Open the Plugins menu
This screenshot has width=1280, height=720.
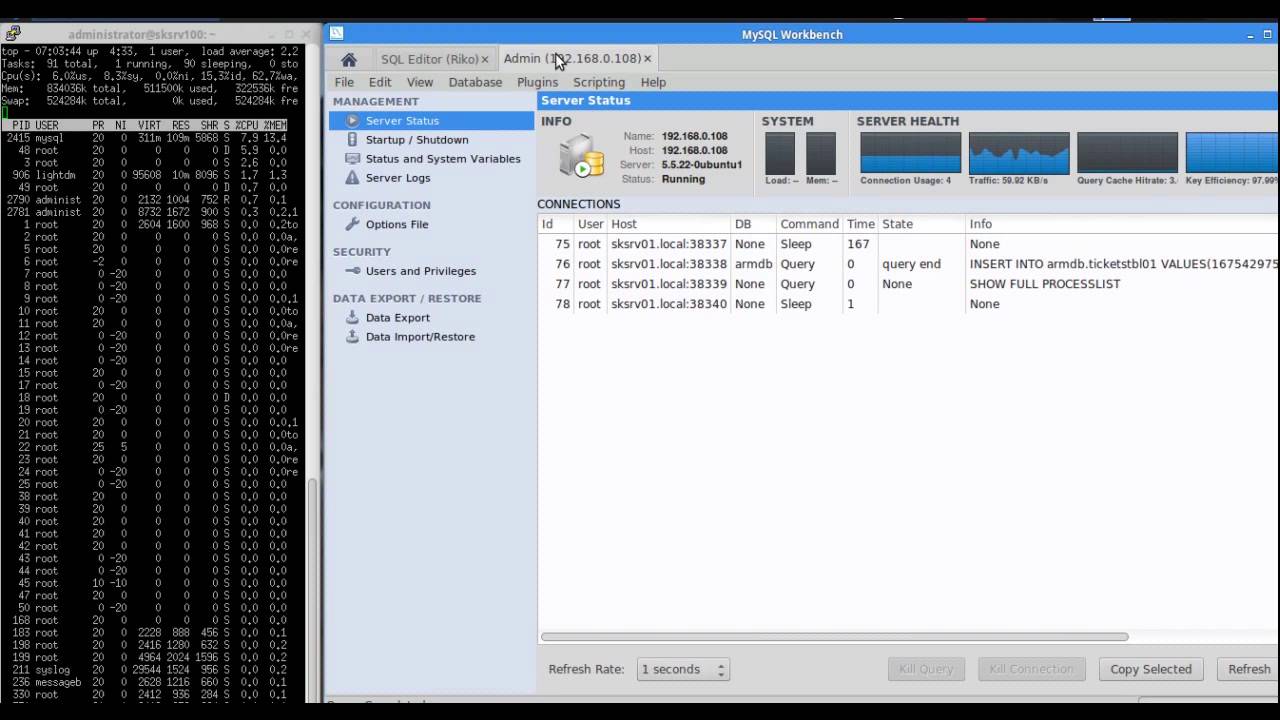[537, 82]
